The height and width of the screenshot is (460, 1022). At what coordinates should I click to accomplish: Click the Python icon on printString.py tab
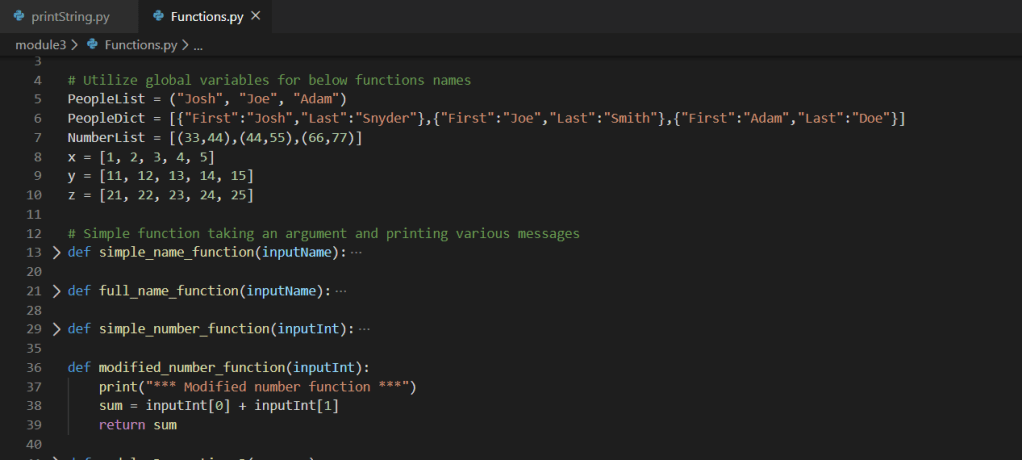click(x=18, y=17)
